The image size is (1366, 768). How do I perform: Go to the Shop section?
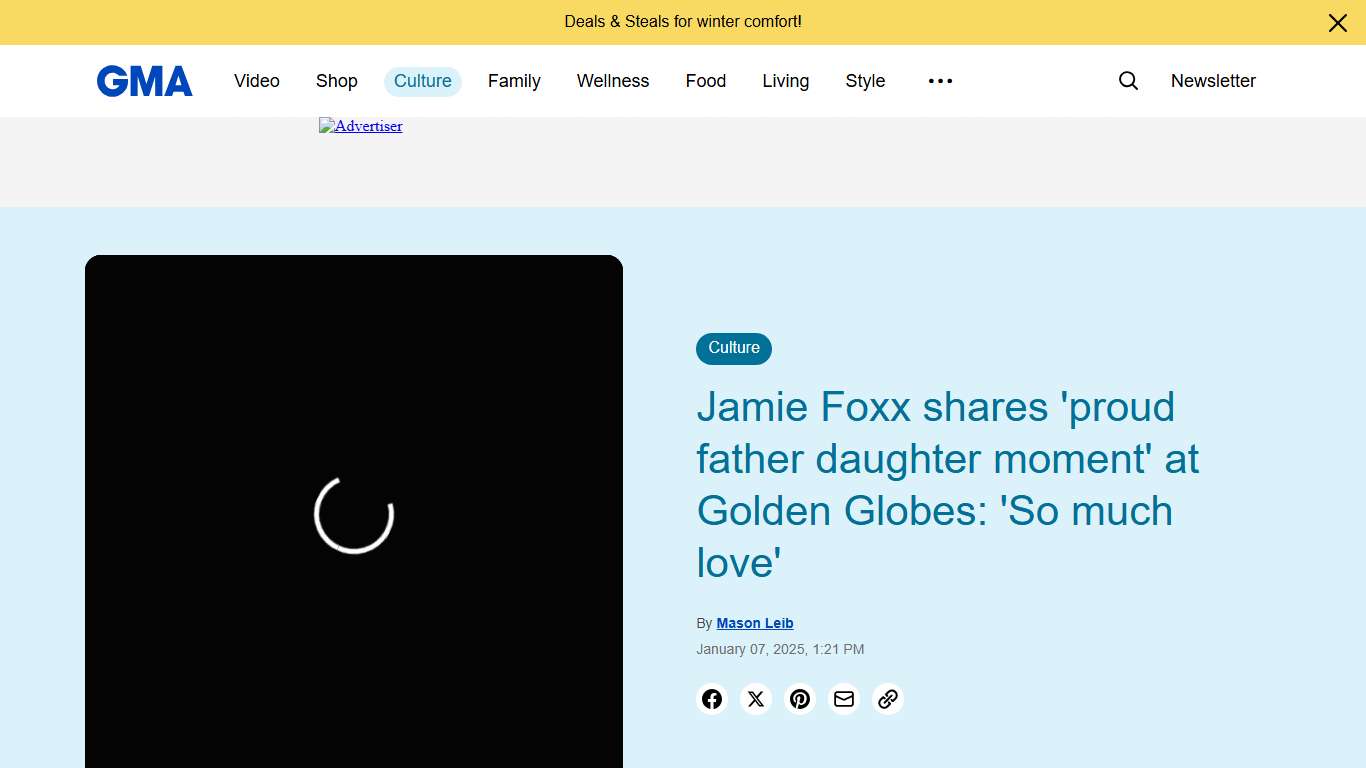coord(336,81)
